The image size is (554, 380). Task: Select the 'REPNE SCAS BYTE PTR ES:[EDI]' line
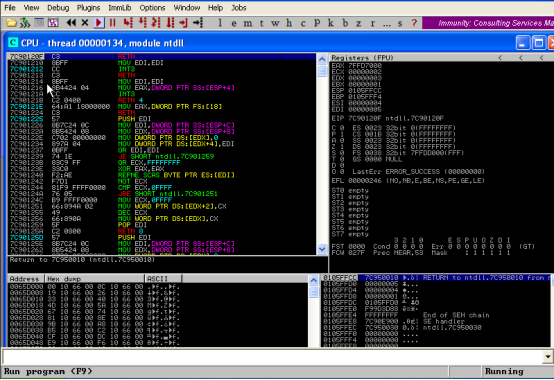point(176,175)
